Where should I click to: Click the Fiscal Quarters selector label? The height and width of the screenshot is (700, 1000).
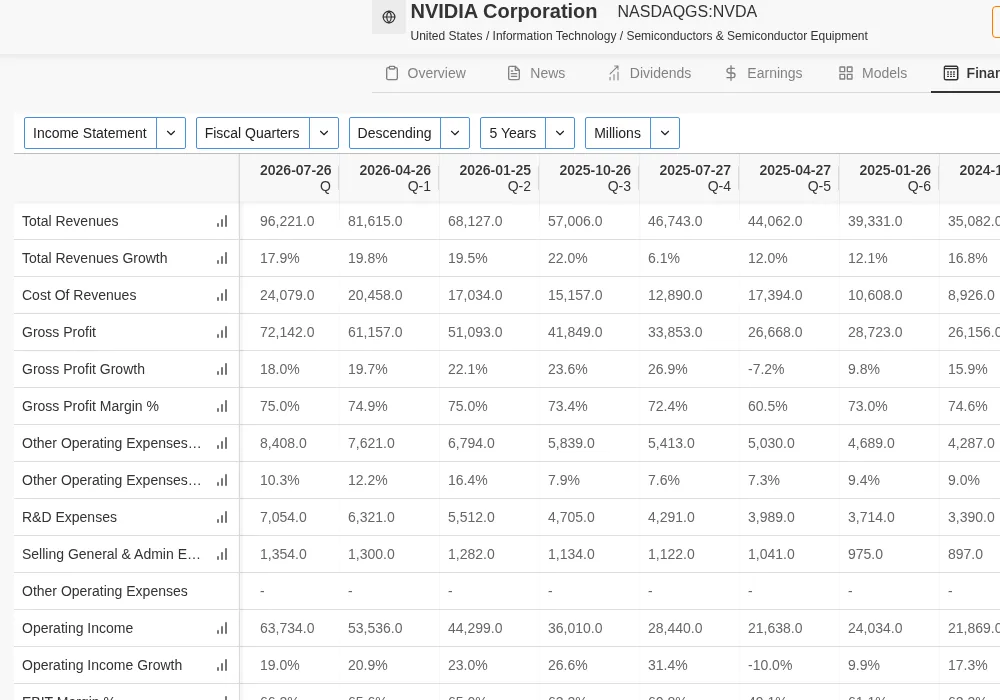coord(253,133)
